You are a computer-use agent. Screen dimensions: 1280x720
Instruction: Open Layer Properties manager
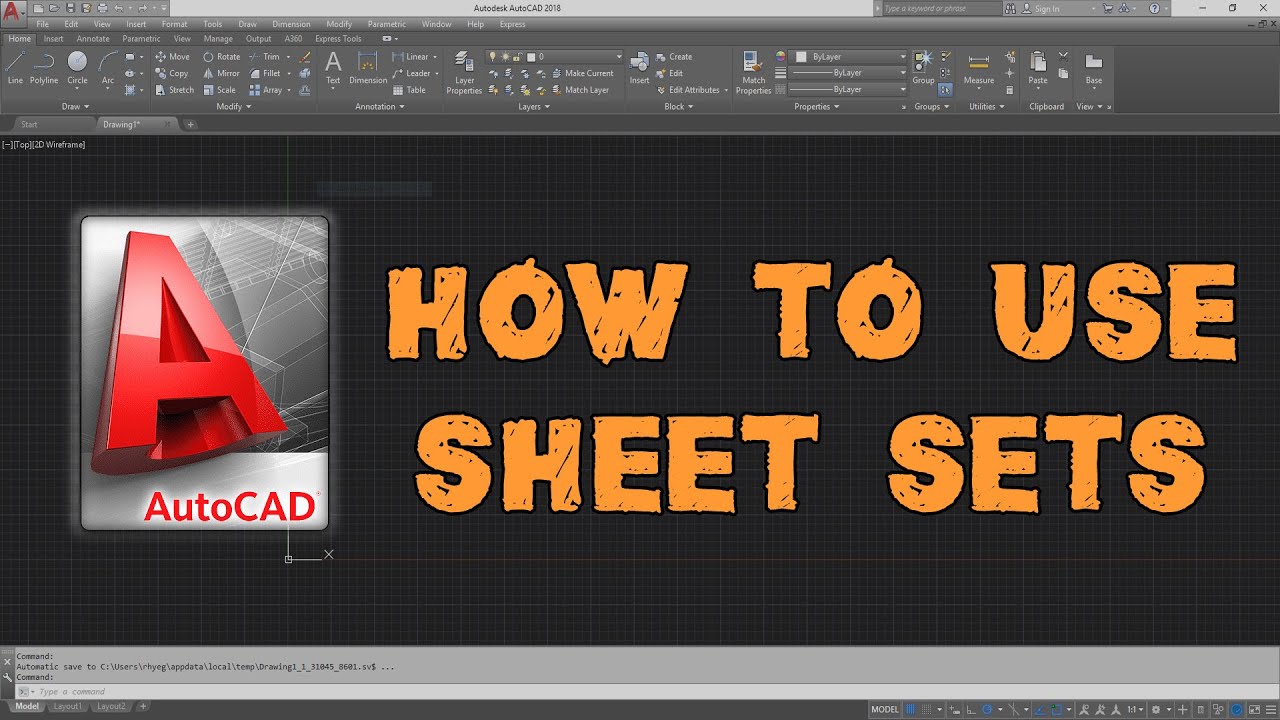pos(464,72)
